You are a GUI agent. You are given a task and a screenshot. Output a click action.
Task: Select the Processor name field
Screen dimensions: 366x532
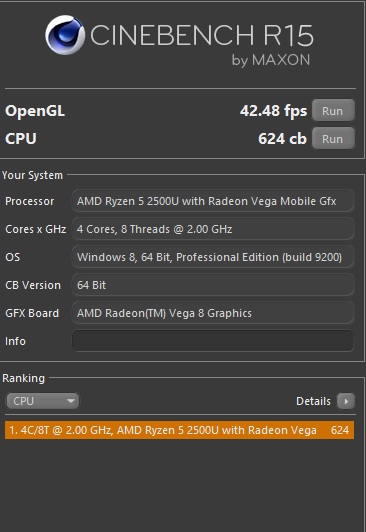213,201
